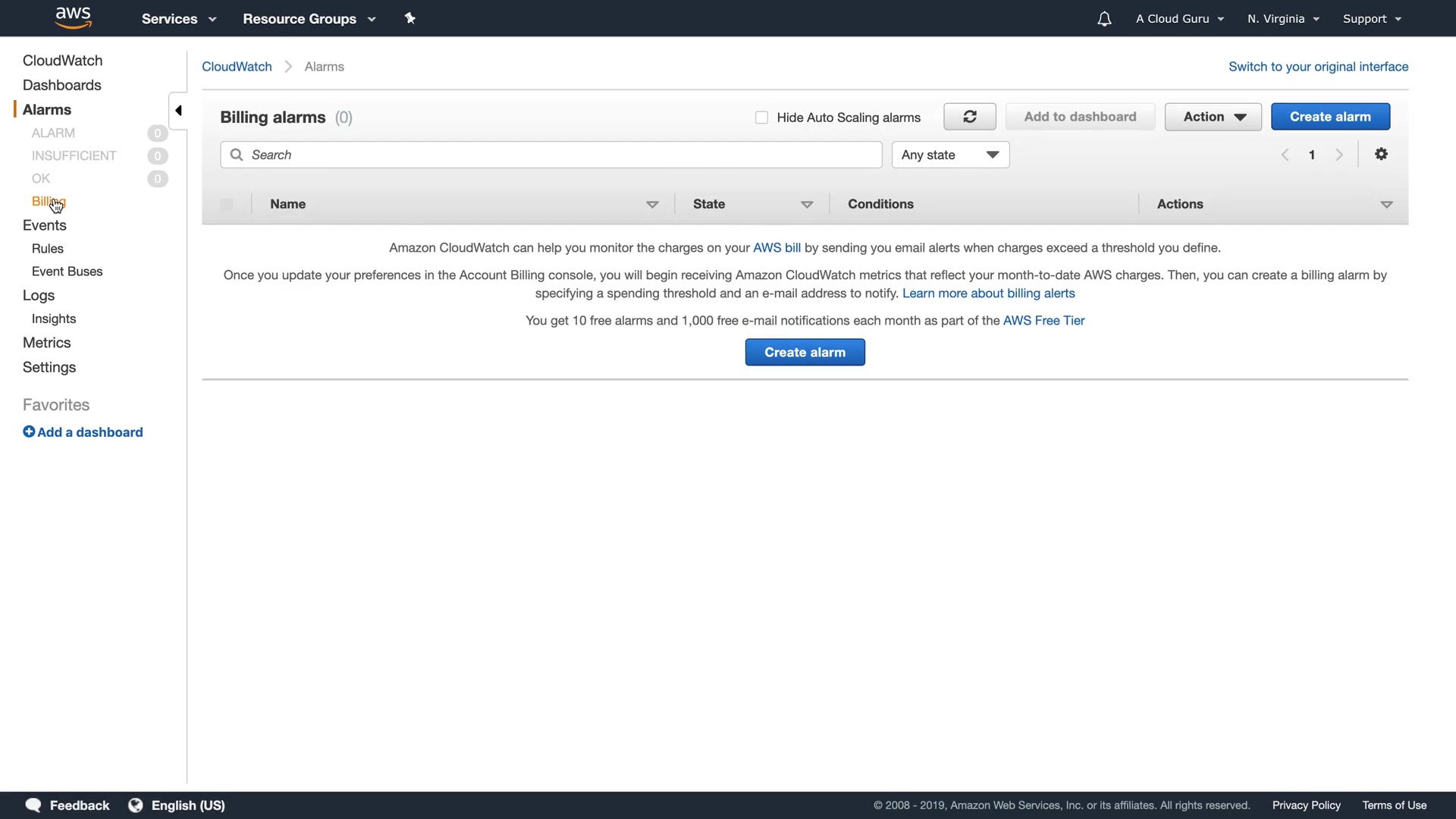Click the blue Create alarm button at top
Screen dimensions: 1456x819
(x=1330, y=117)
